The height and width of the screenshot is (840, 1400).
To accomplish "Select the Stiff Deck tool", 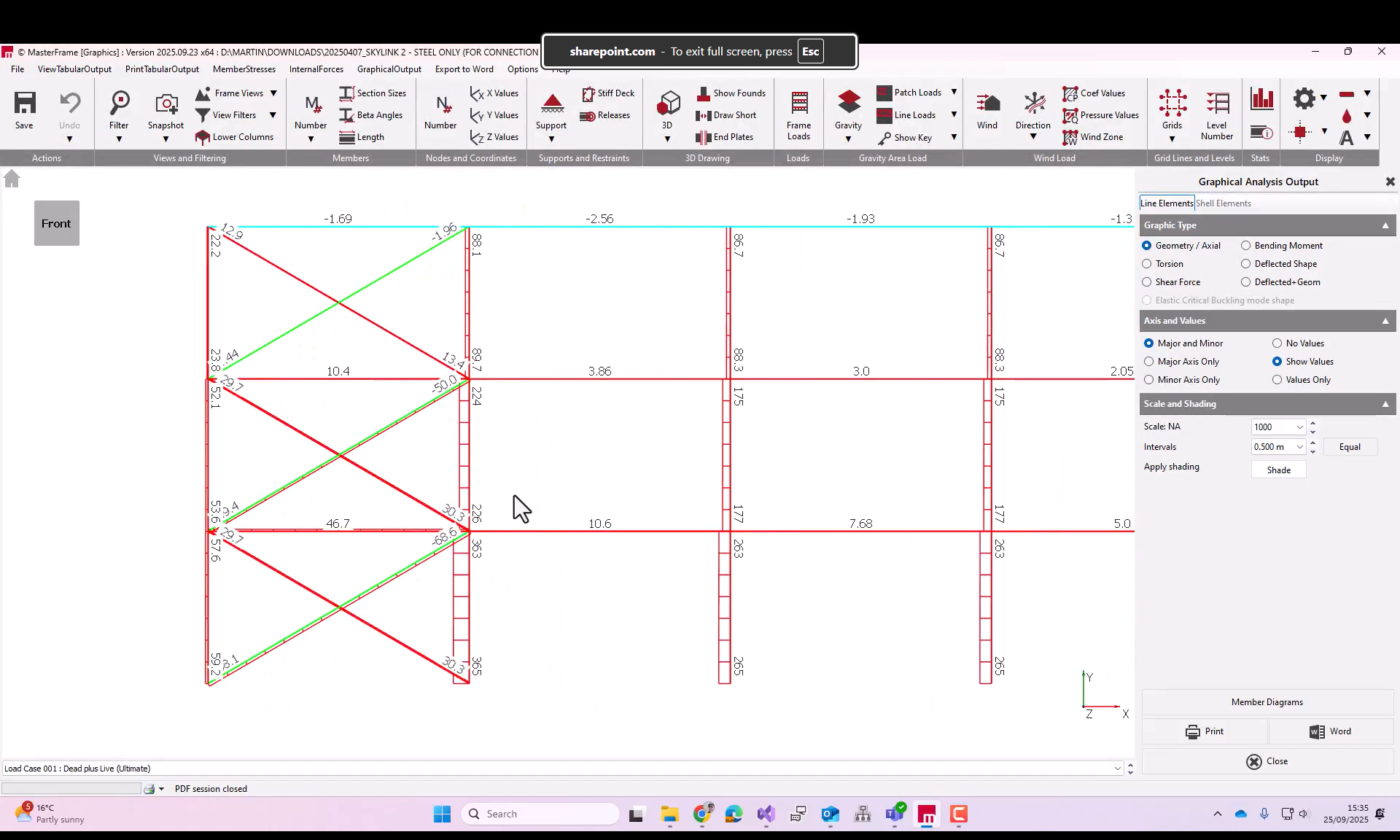I will point(609,93).
